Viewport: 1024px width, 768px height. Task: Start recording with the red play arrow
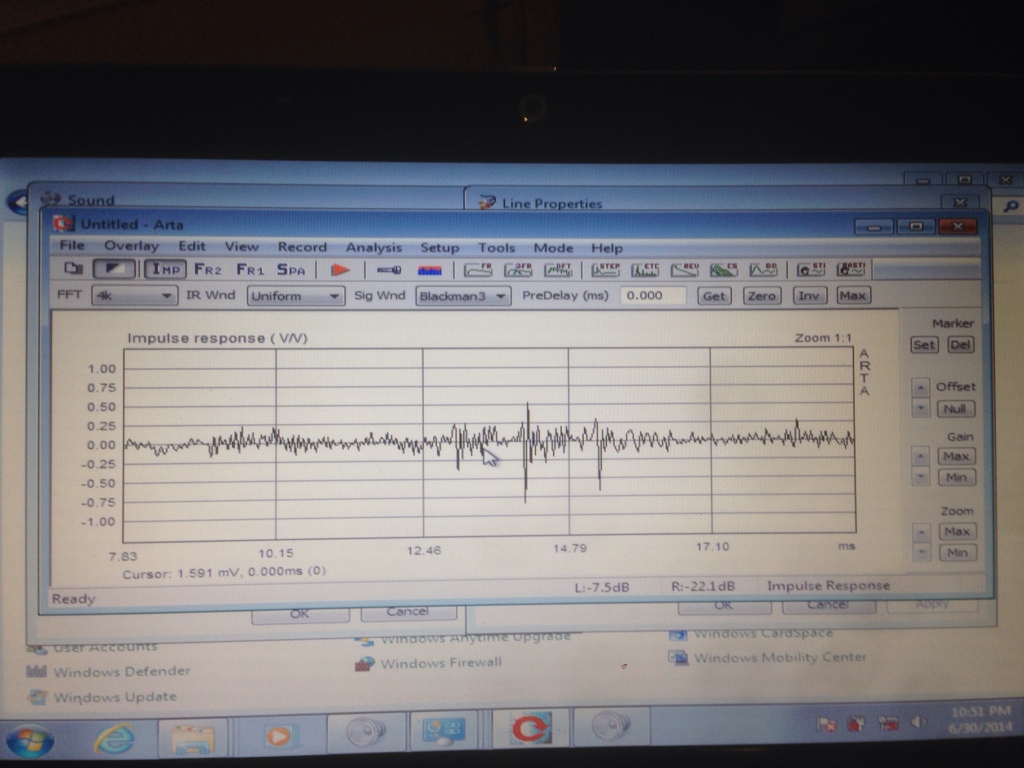point(340,270)
